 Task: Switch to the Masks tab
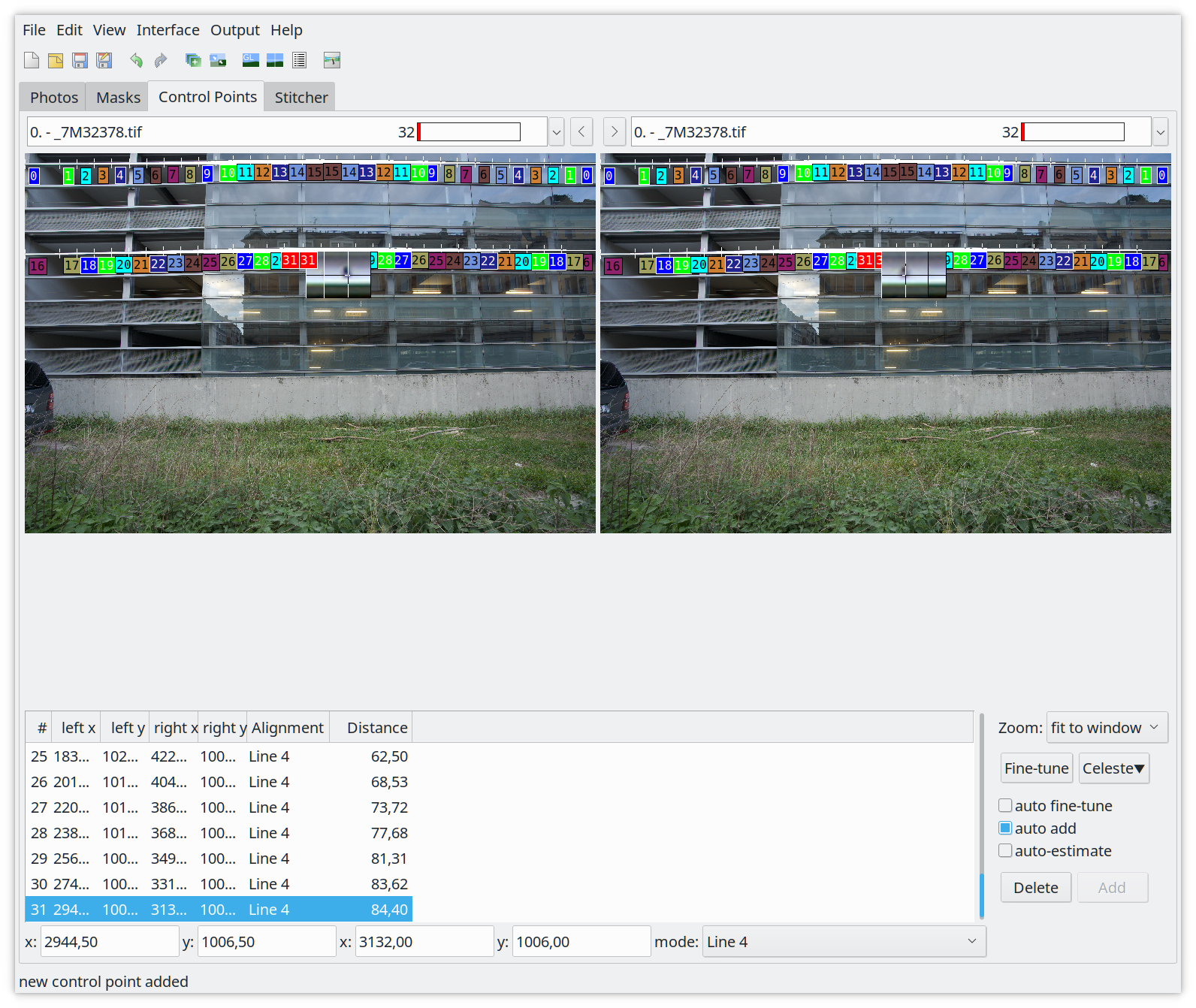tap(118, 98)
